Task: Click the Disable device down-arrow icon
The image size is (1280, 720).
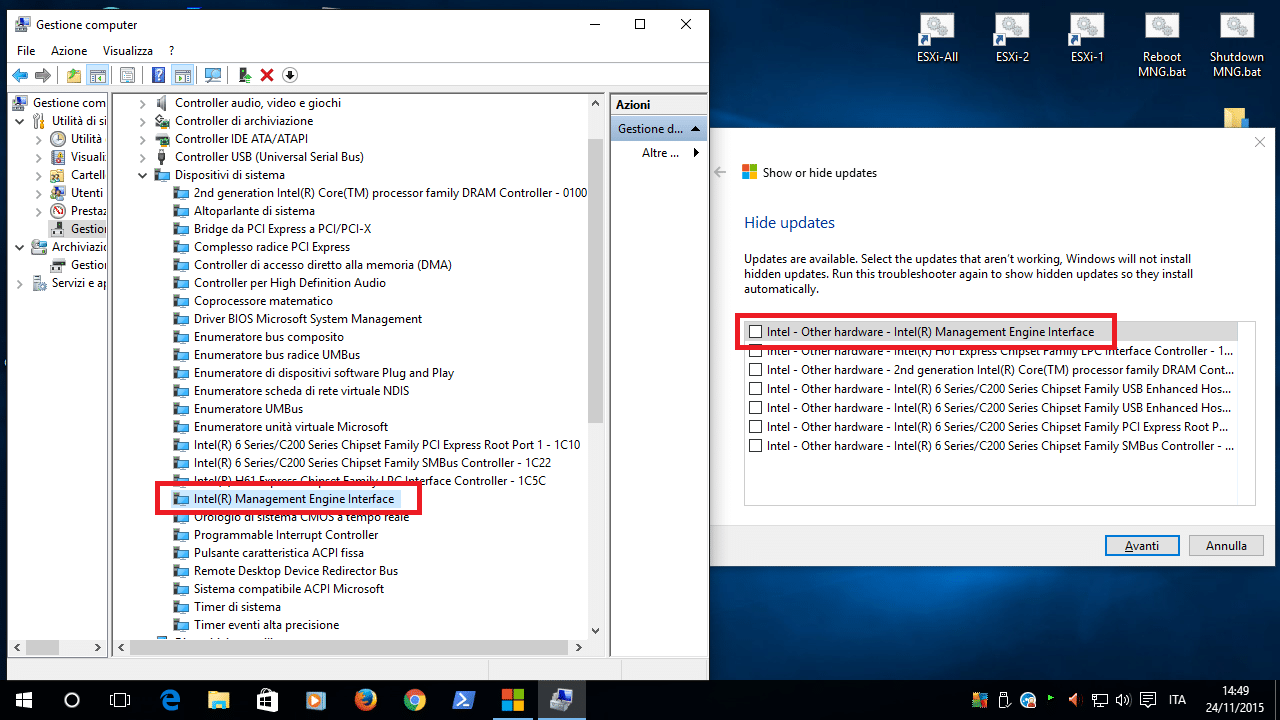Action: tap(290, 75)
